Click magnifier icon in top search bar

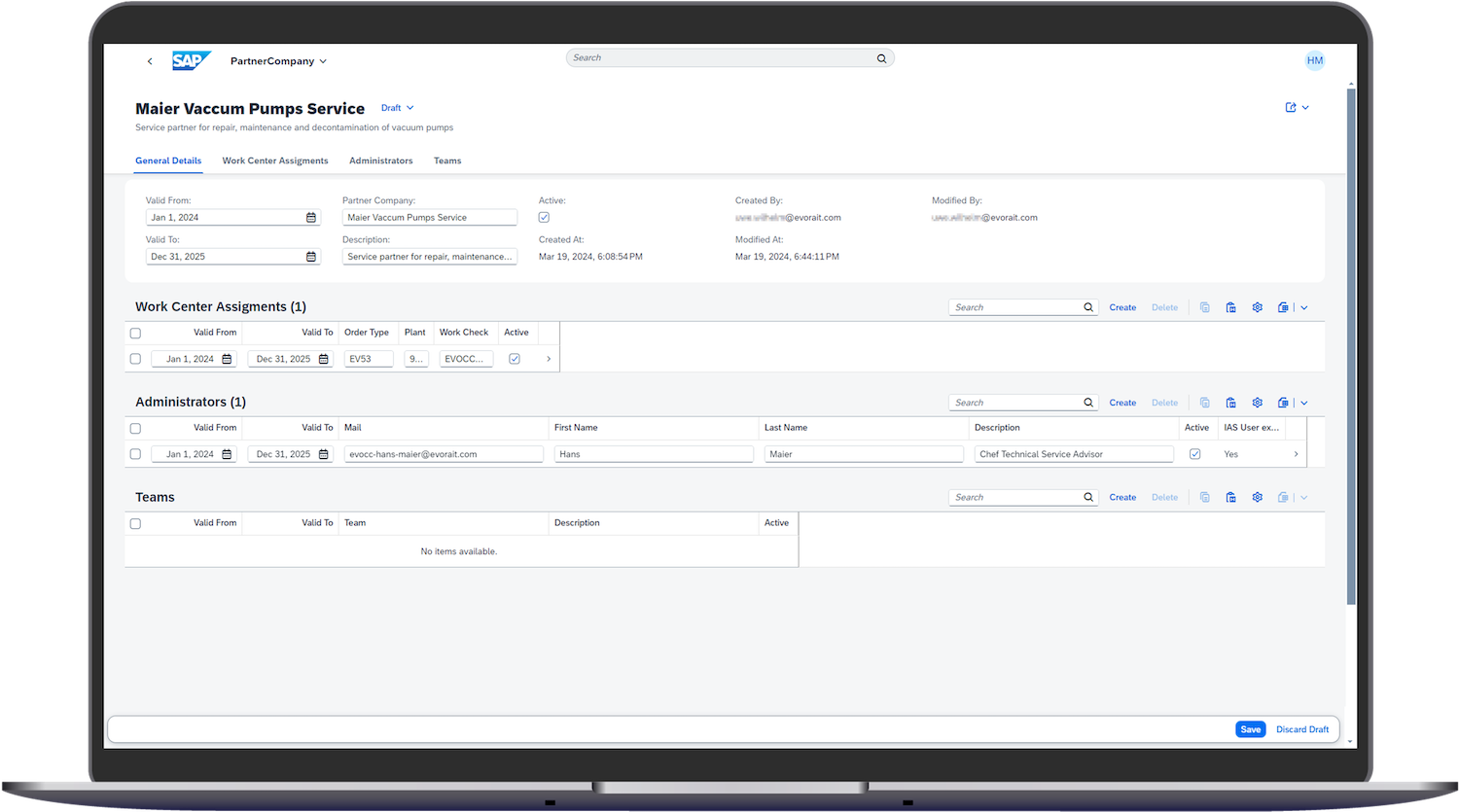pyautogui.click(x=881, y=58)
